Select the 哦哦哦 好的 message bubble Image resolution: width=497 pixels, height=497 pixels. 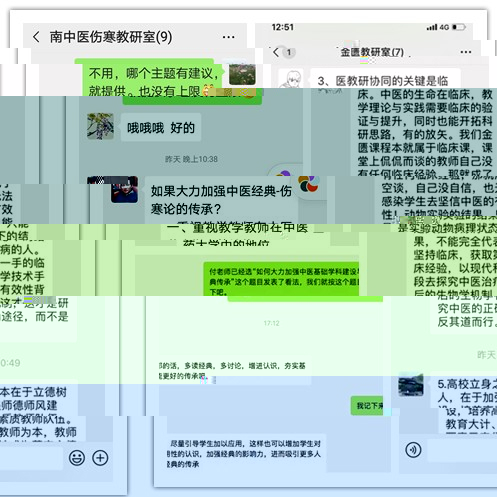[161, 128]
